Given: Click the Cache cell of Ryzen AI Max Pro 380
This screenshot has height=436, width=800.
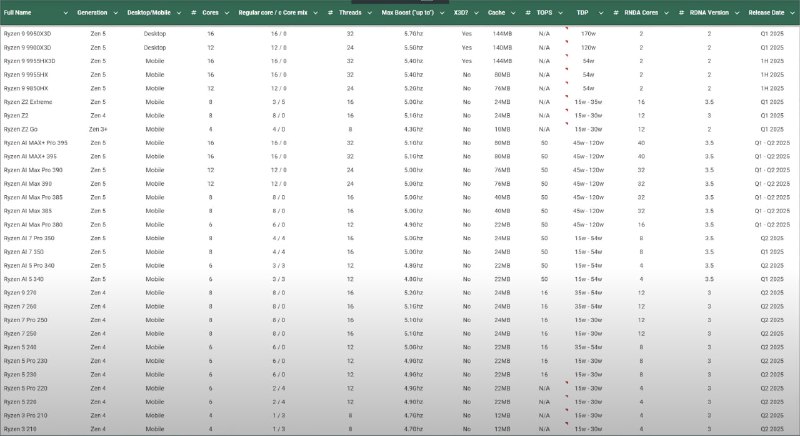Looking at the screenshot, I should [502, 225].
